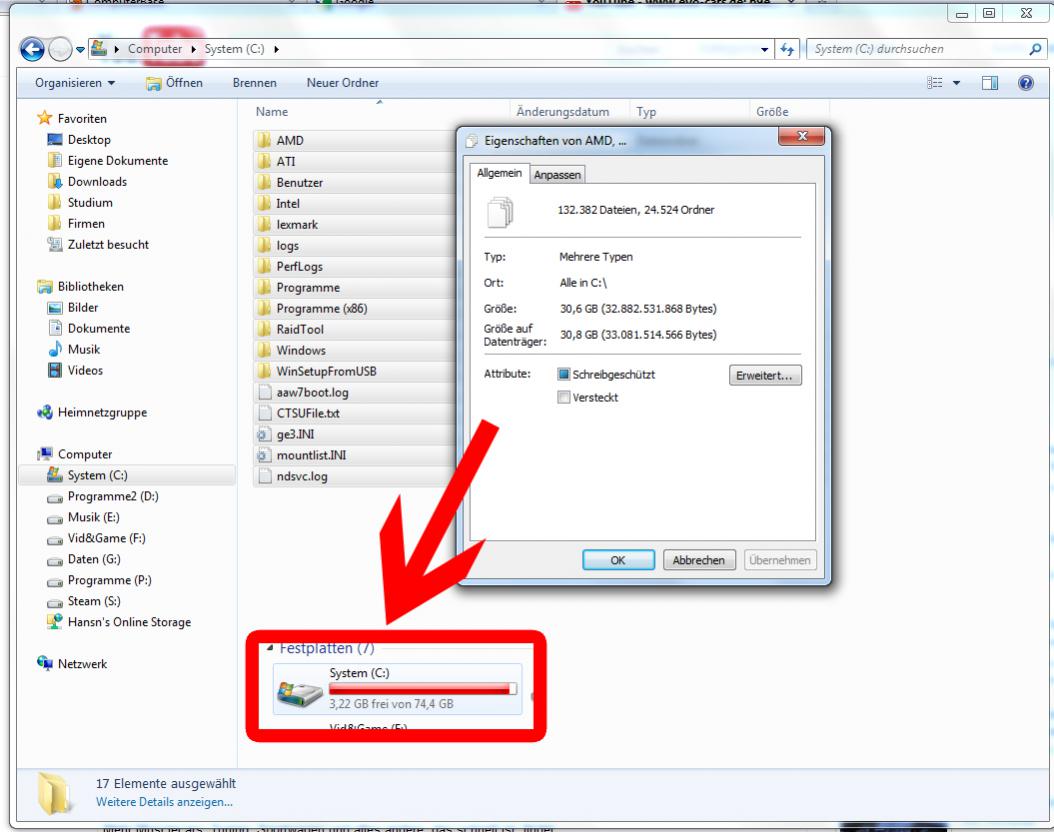The image size is (1054, 832).
Task: Open the Bilder library icon
Action: tap(54, 308)
